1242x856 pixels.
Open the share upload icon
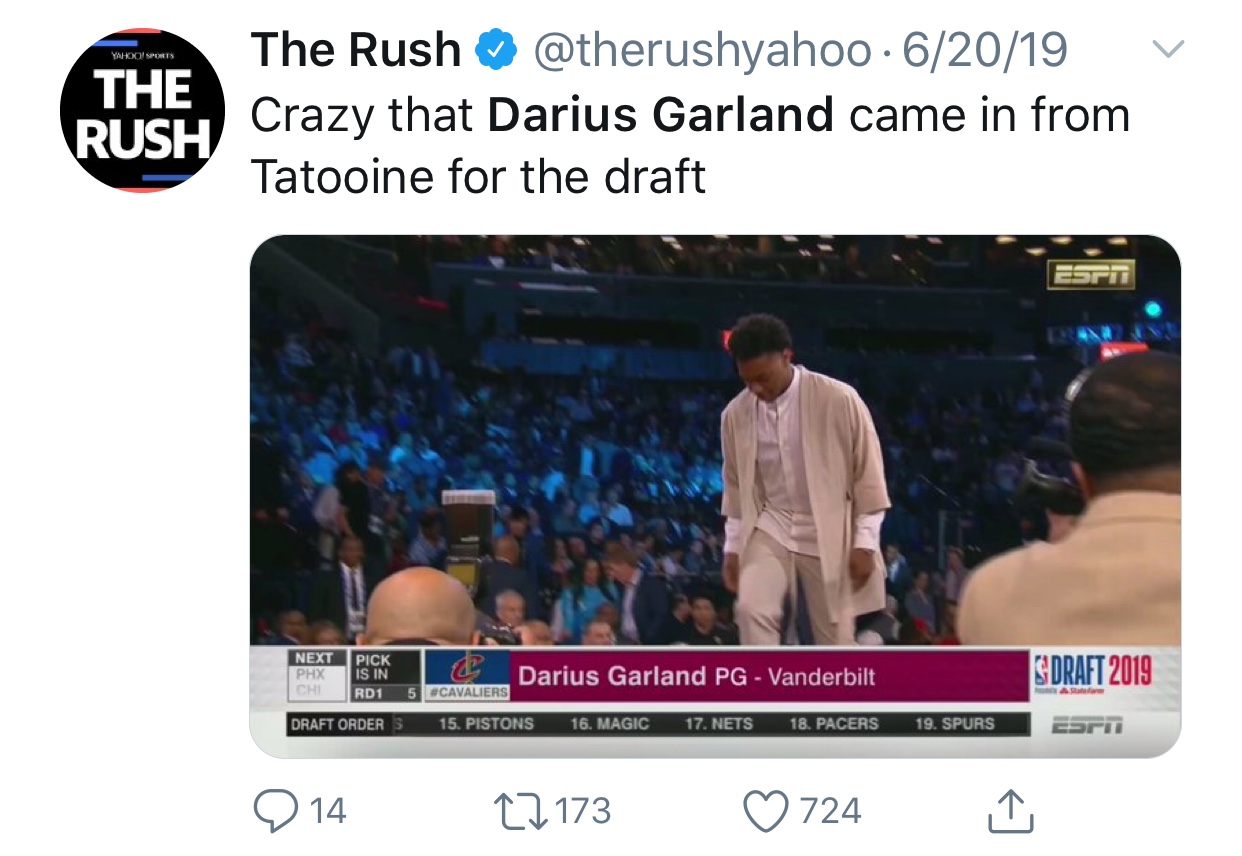(1009, 811)
